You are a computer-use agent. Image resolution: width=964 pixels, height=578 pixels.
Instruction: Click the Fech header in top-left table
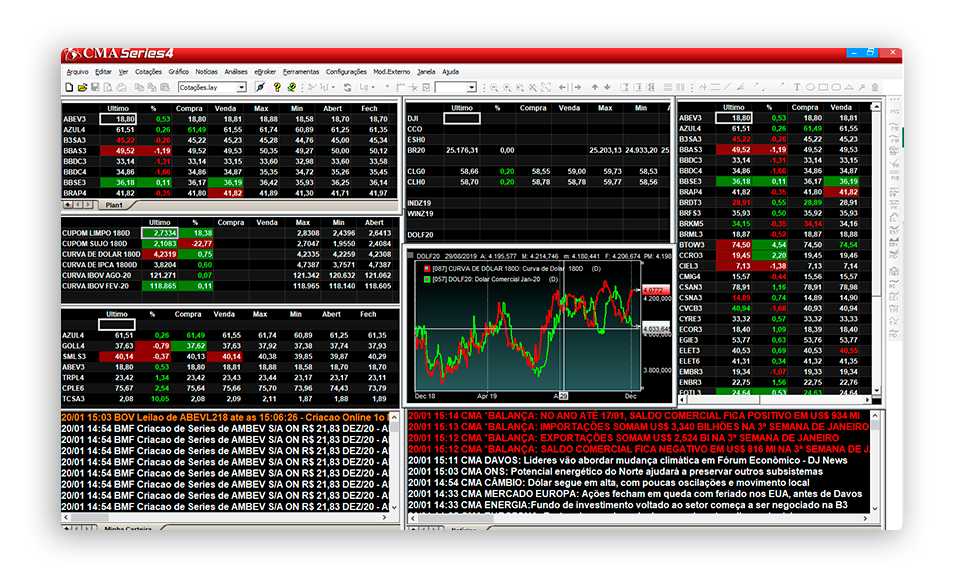click(x=369, y=108)
